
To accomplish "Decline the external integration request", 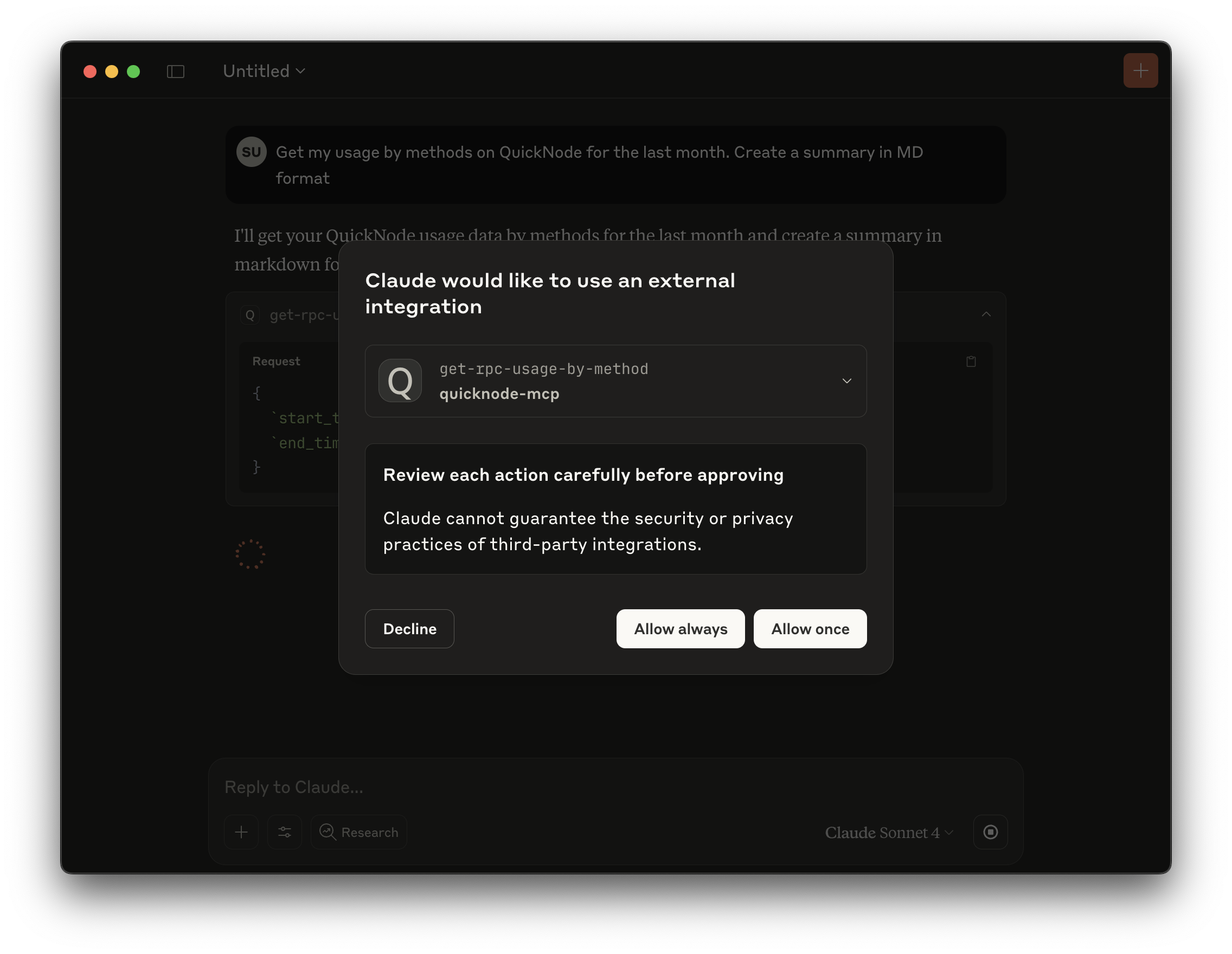I will [x=409, y=629].
